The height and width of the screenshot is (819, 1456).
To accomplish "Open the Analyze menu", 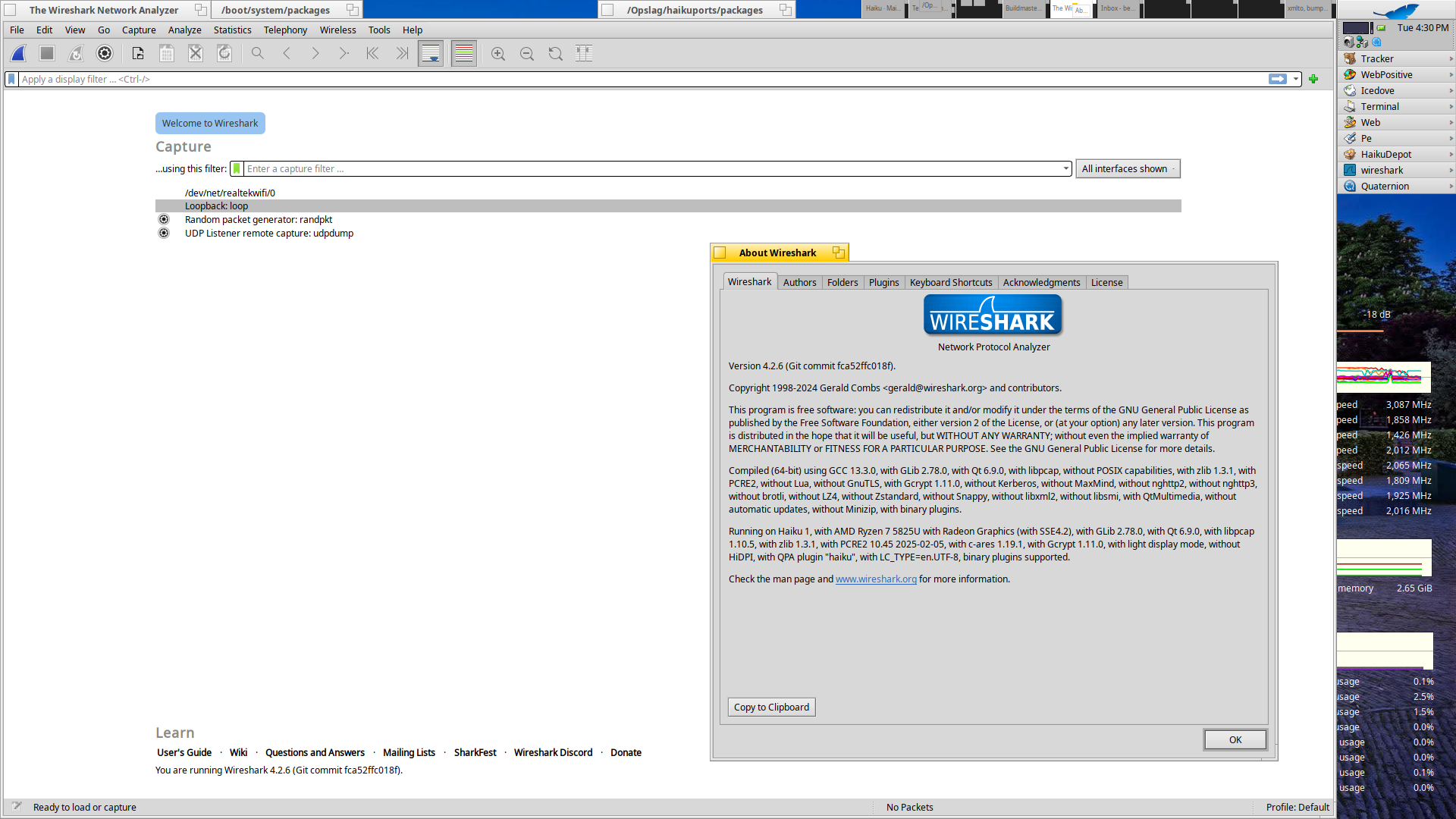I will [184, 30].
